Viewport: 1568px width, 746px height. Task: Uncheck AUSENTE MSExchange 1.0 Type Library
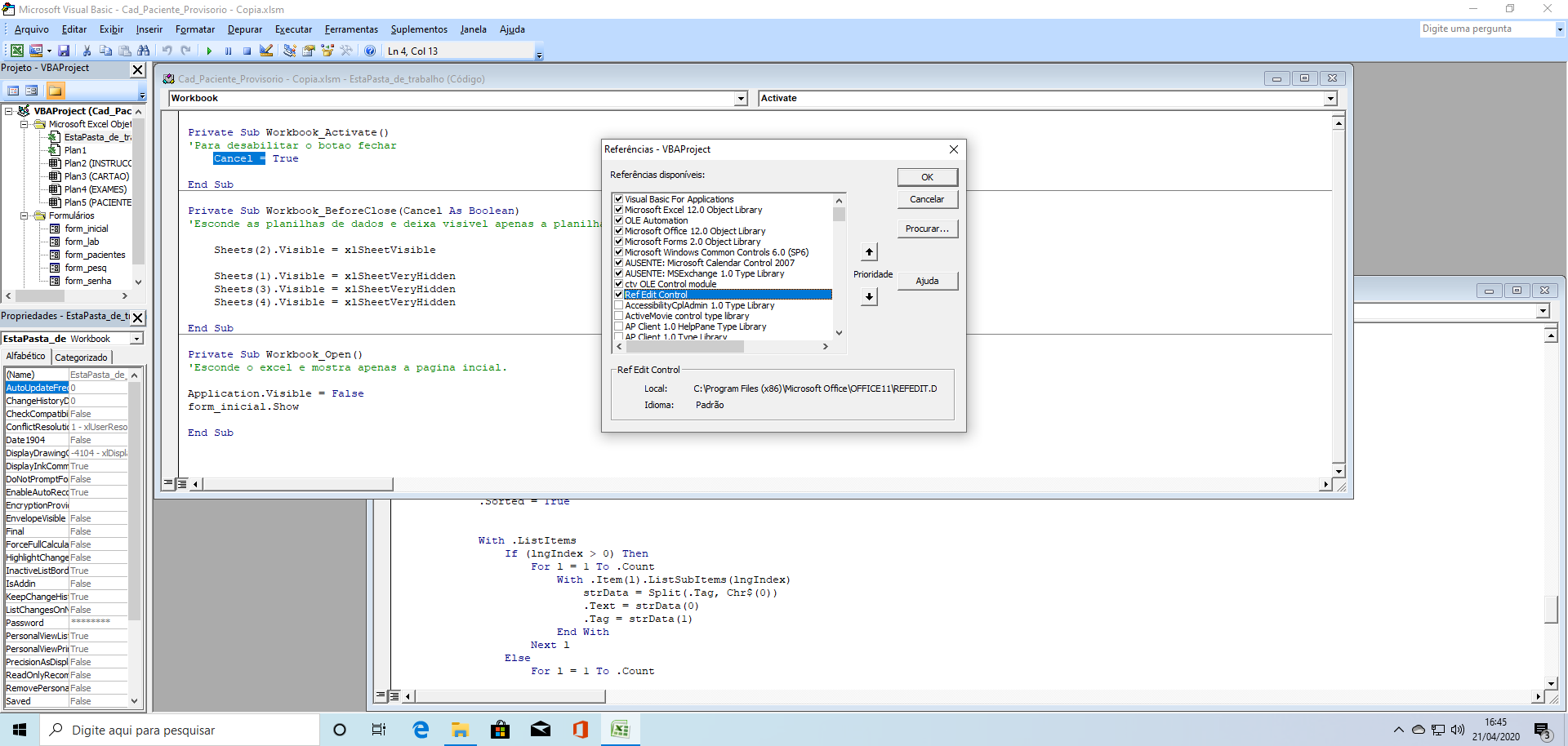(618, 273)
